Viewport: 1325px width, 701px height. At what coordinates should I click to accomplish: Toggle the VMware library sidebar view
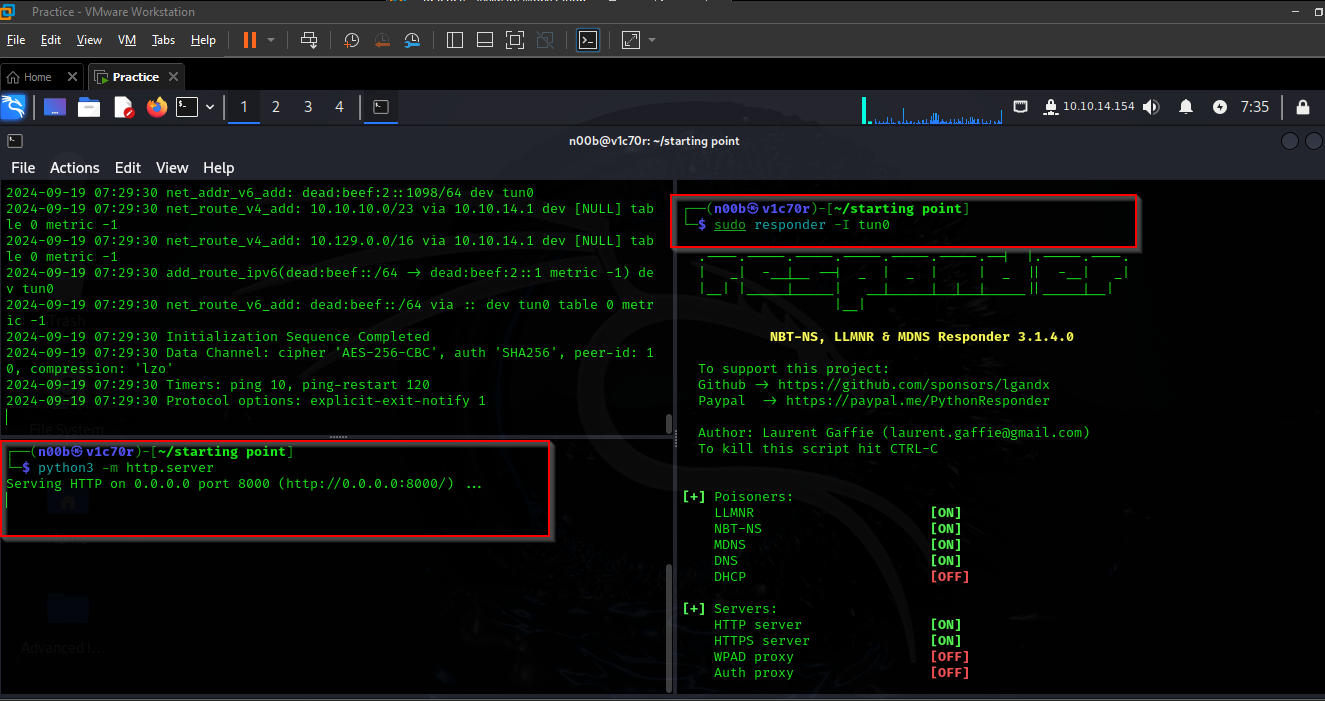[x=455, y=40]
